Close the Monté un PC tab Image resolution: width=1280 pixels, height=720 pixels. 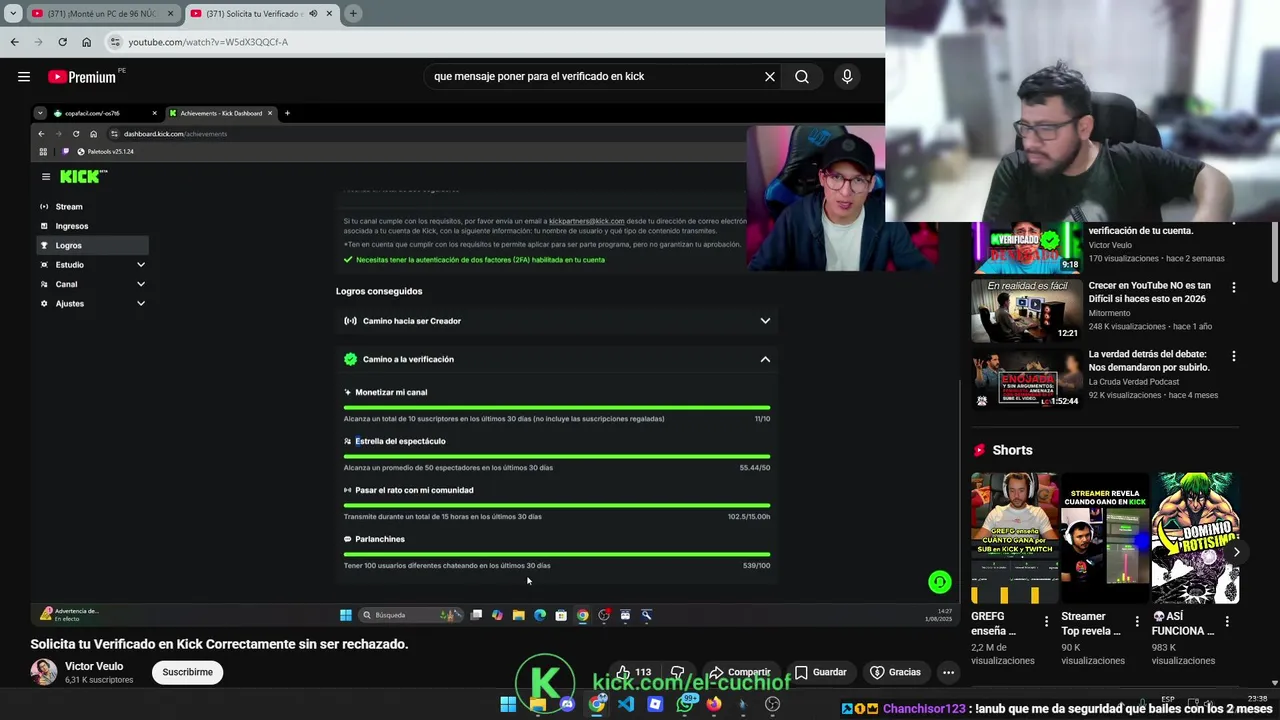170,14
